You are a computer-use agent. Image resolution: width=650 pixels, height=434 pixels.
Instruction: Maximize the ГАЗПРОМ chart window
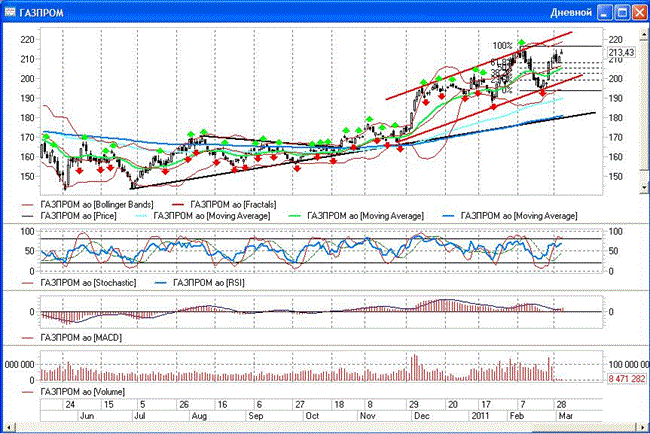pyautogui.click(x=622, y=12)
